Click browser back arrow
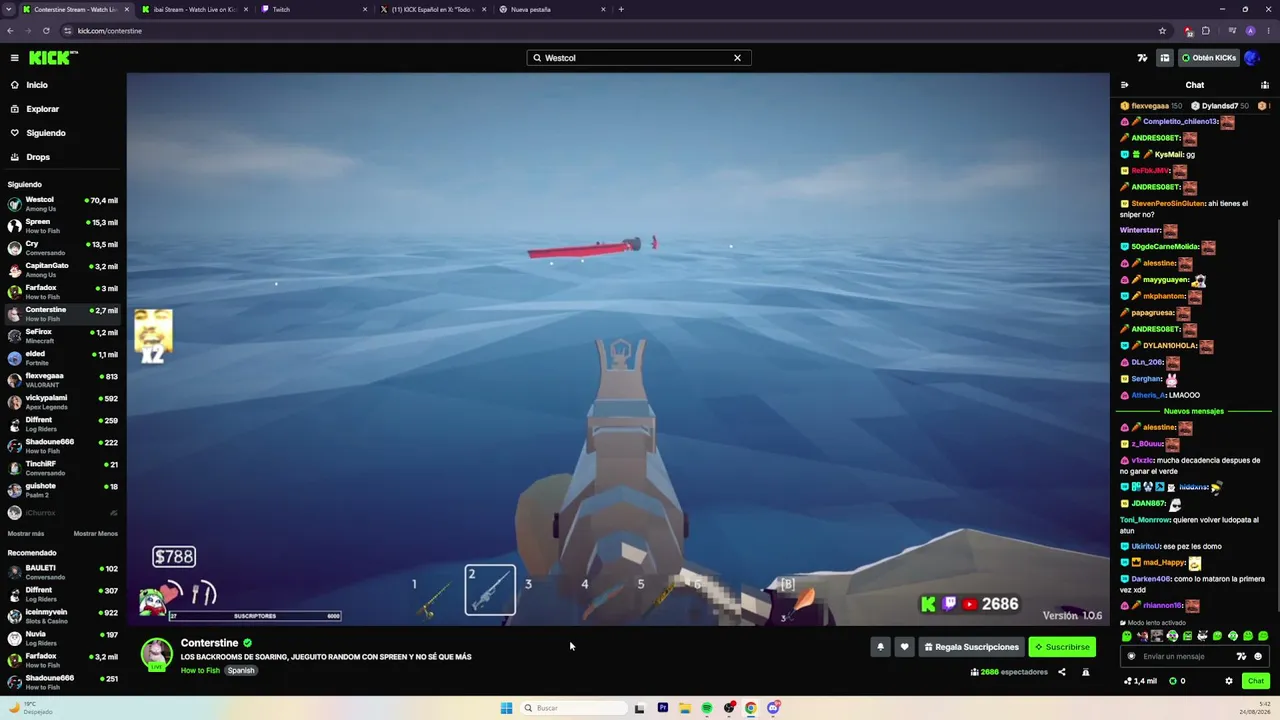This screenshot has width=1280, height=720. point(10,31)
